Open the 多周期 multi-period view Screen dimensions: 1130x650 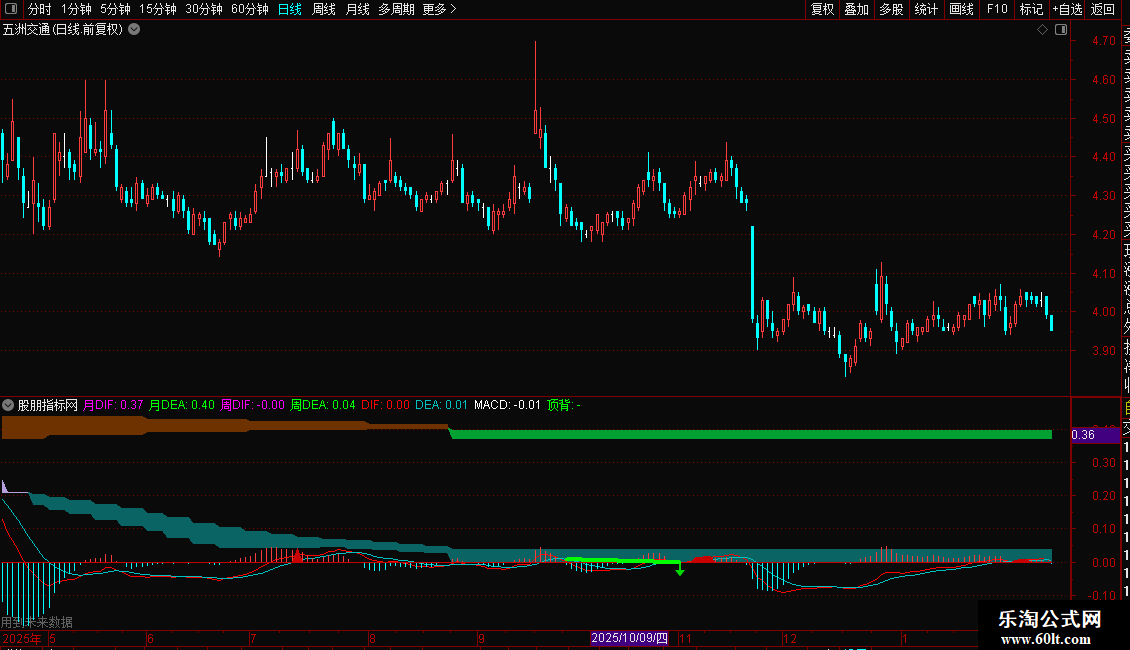[396, 9]
